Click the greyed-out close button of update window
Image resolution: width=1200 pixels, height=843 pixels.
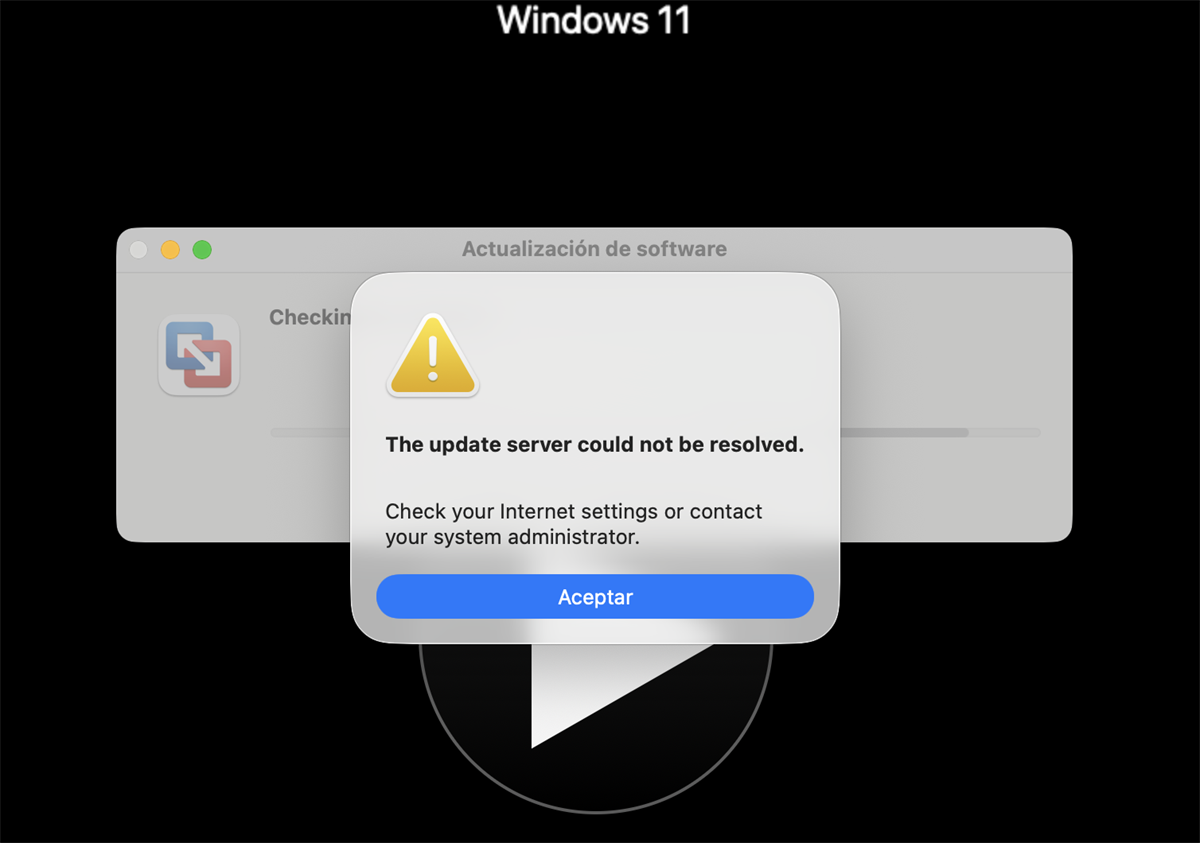click(139, 250)
